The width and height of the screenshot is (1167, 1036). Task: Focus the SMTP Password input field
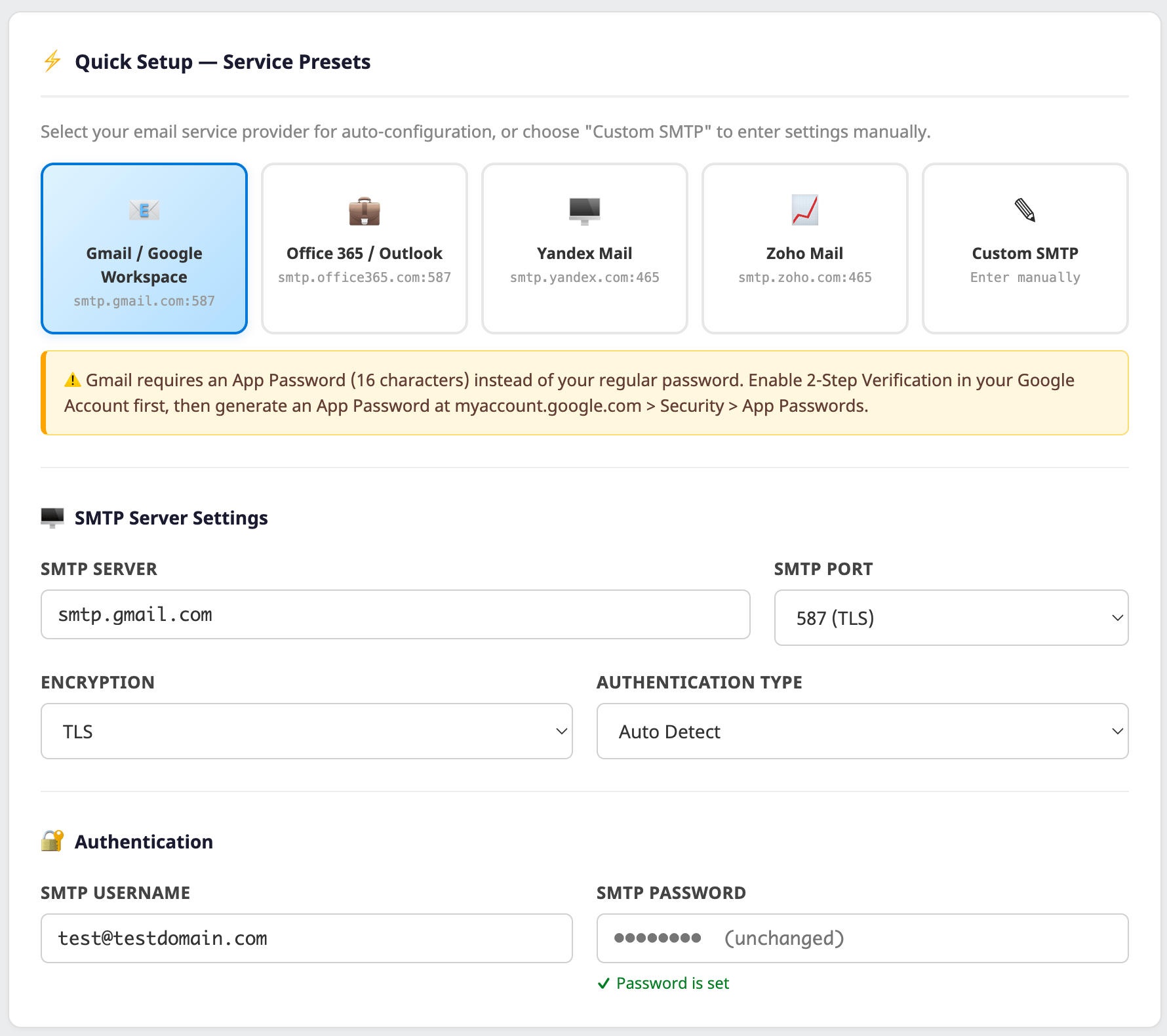(863, 938)
